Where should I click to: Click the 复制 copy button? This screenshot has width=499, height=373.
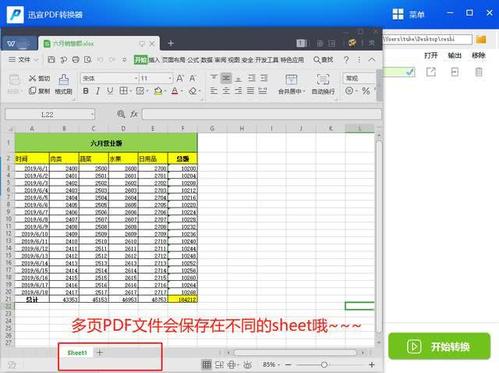39,91
